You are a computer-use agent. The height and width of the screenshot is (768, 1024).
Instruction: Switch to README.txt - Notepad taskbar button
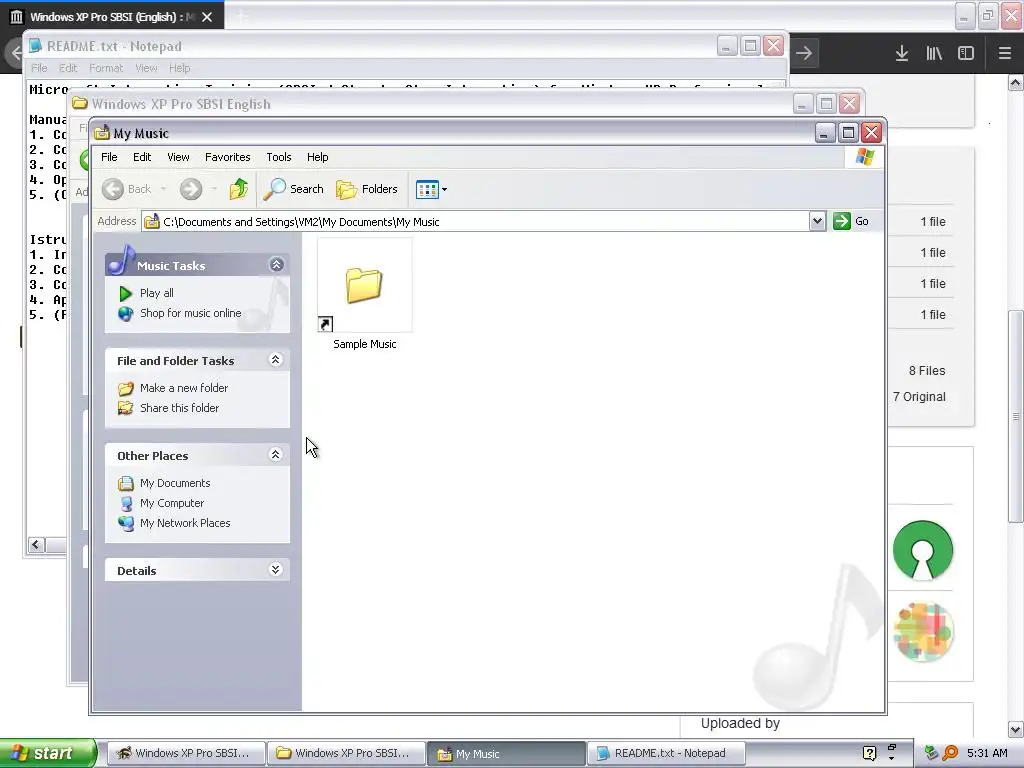tap(665, 753)
